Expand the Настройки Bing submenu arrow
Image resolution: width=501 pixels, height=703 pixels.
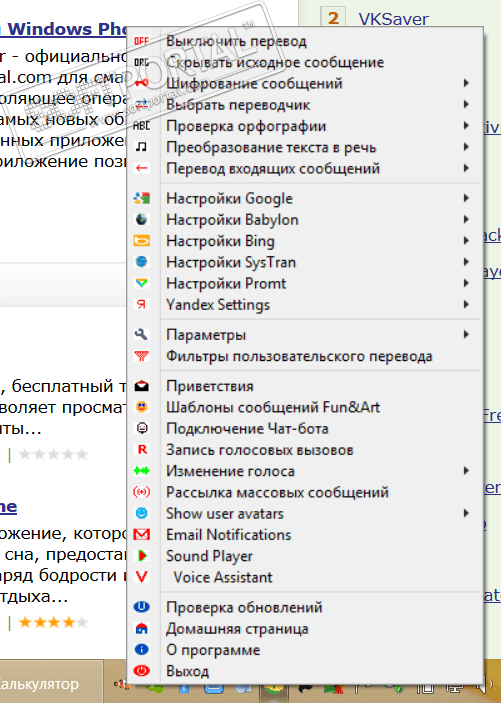click(x=466, y=240)
